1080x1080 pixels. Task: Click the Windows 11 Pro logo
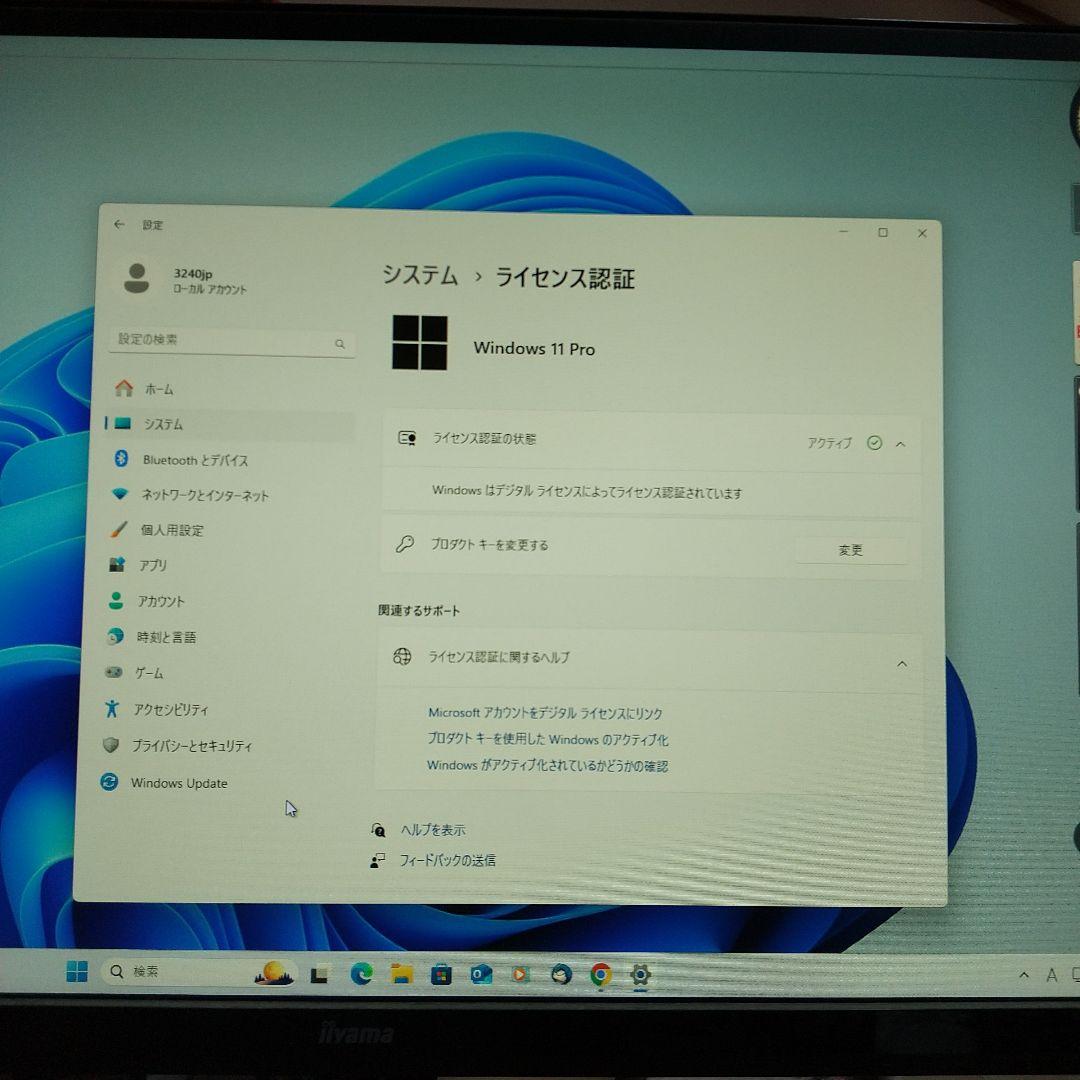point(419,342)
